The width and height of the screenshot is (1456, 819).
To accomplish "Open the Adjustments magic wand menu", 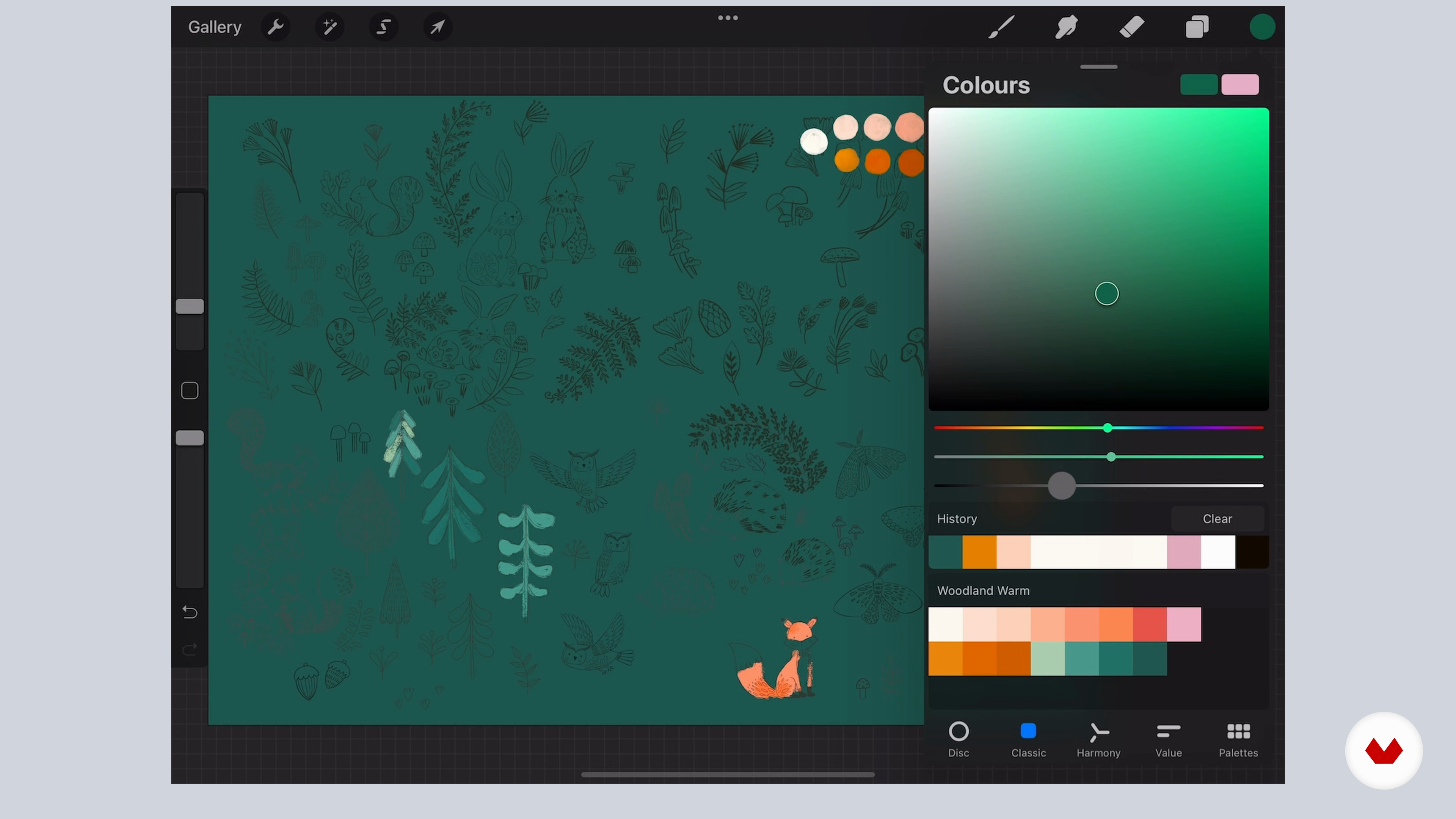I will (329, 27).
